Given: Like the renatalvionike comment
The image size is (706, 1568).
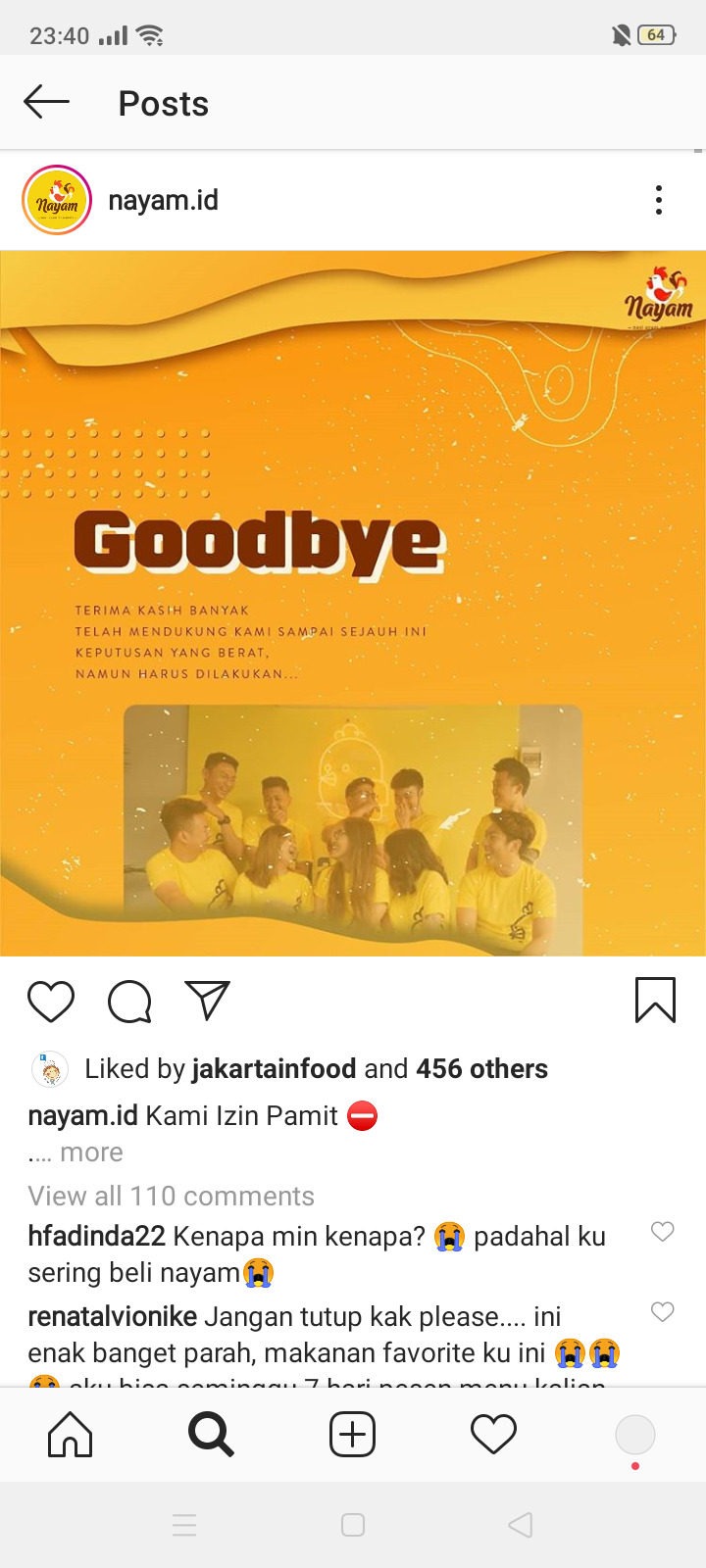Looking at the screenshot, I should pyautogui.click(x=663, y=1312).
